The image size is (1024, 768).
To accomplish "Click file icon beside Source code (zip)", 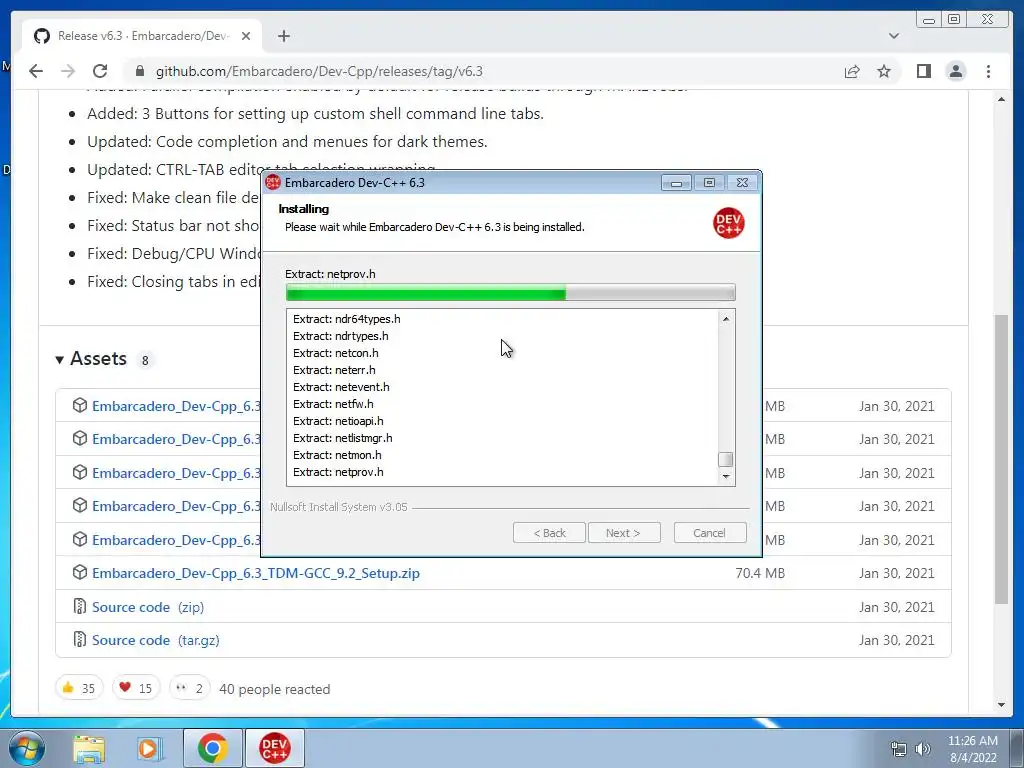I will click(x=80, y=607).
